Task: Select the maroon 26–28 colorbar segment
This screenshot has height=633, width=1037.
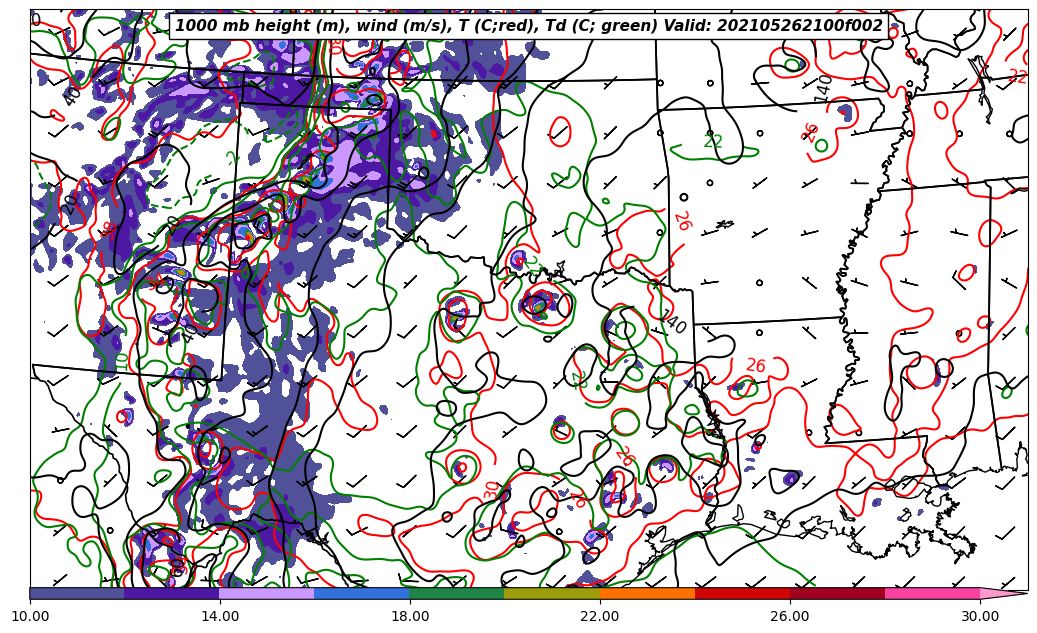Action: click(x=837, y=593)
